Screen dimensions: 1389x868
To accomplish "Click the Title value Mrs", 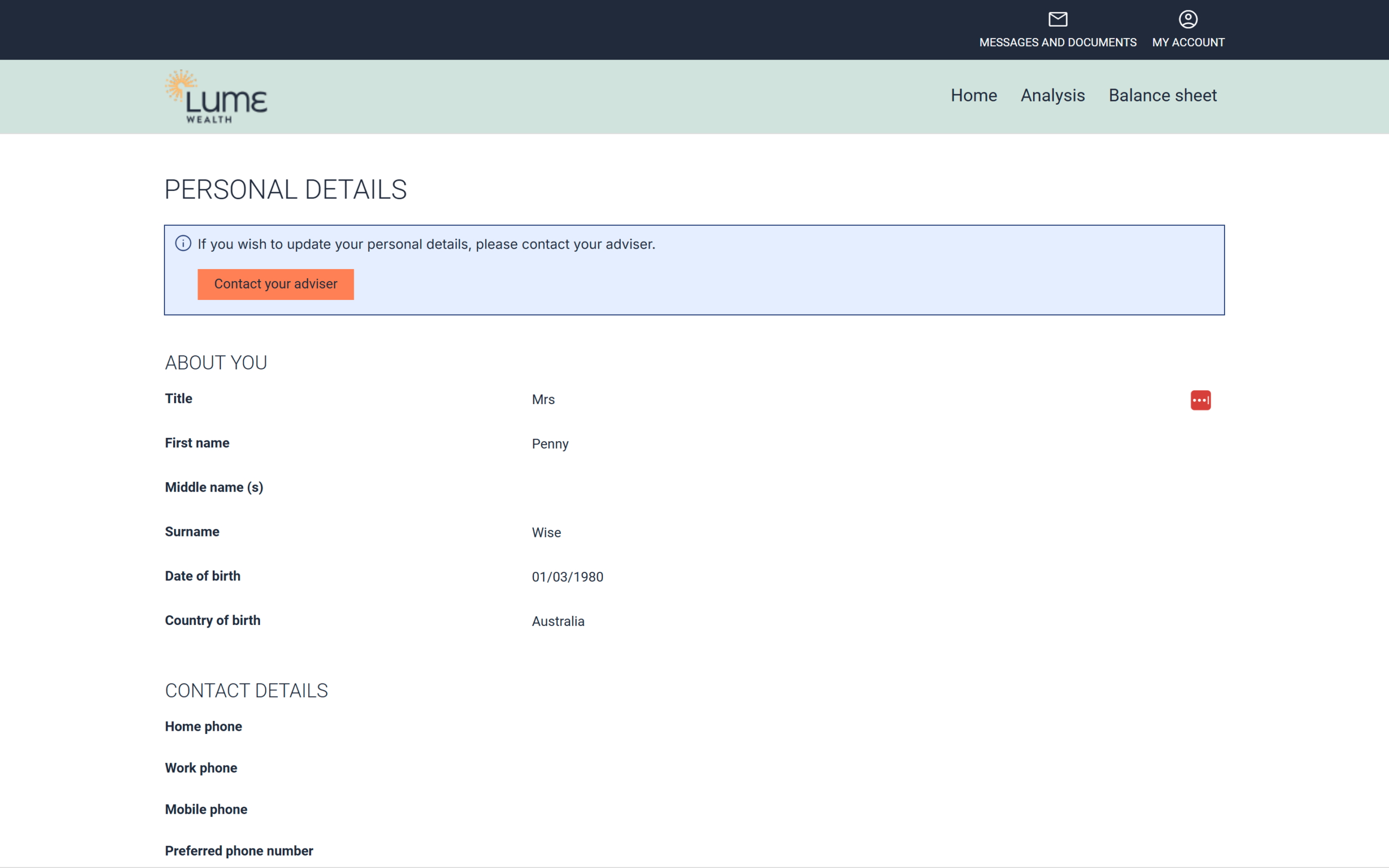I will tap(543, 400).
